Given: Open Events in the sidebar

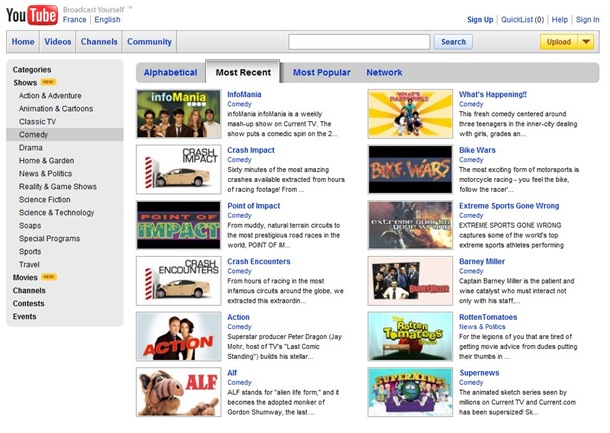Looking at the screenshot, I should 25,317.
